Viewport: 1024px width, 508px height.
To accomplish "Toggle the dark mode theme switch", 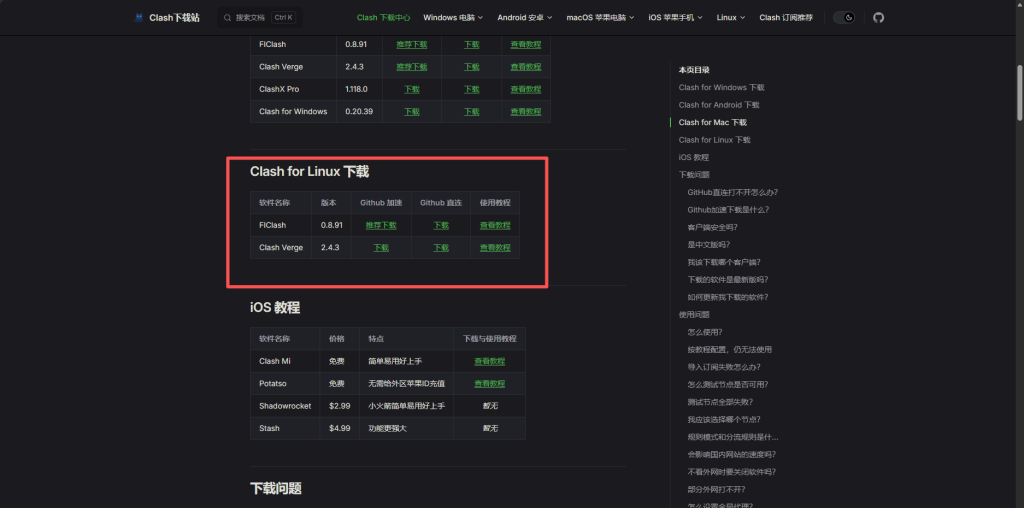I will coord(844,18).
